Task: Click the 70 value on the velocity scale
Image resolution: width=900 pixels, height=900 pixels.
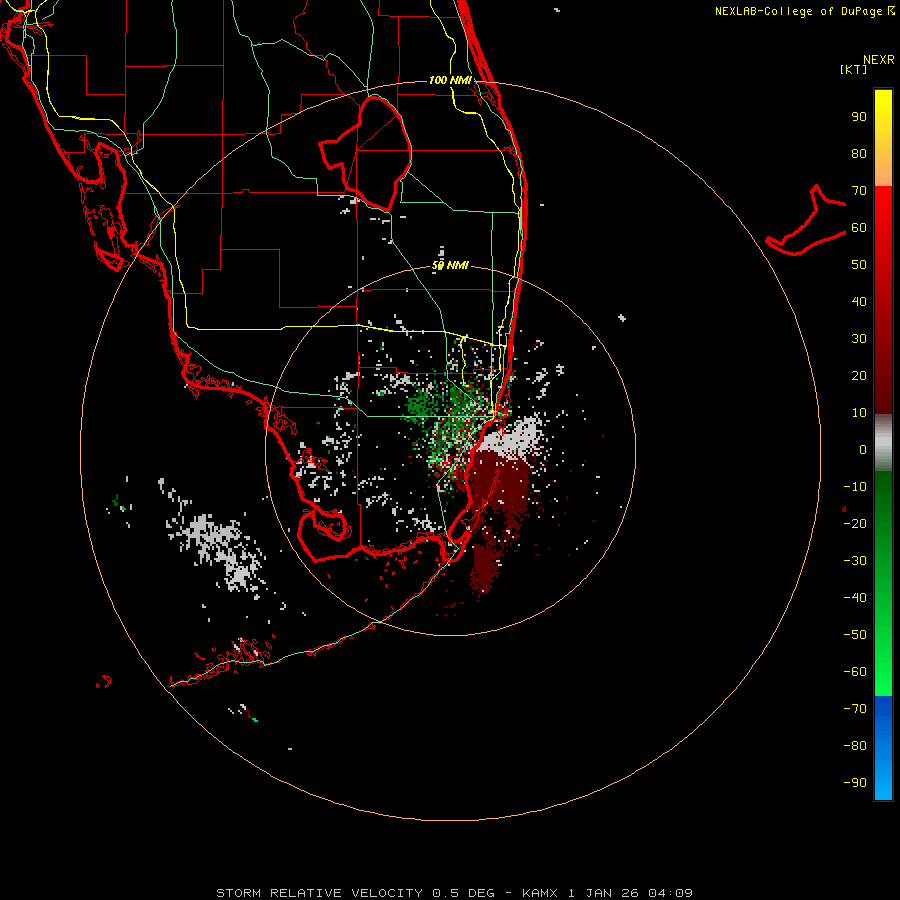Action: coord(859,191)
